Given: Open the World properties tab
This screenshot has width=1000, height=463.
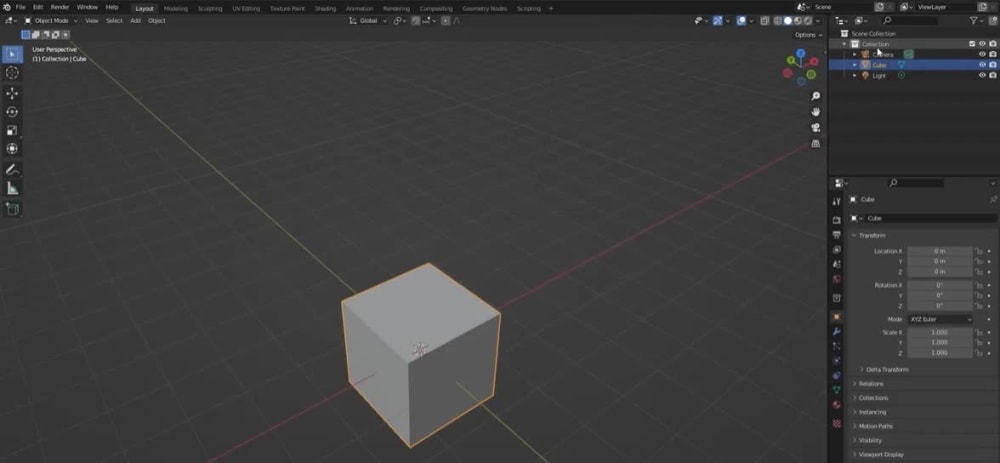Looking at the screenshot, I should point(837,279).
